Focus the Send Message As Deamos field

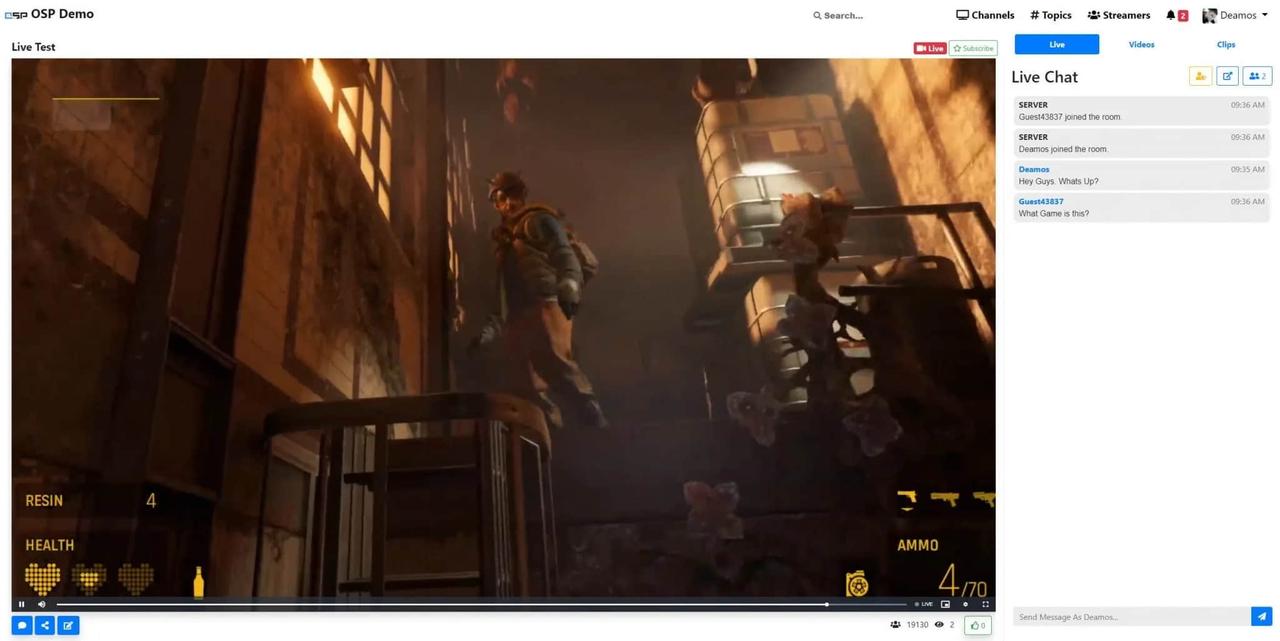click(x=1130, y=616)
